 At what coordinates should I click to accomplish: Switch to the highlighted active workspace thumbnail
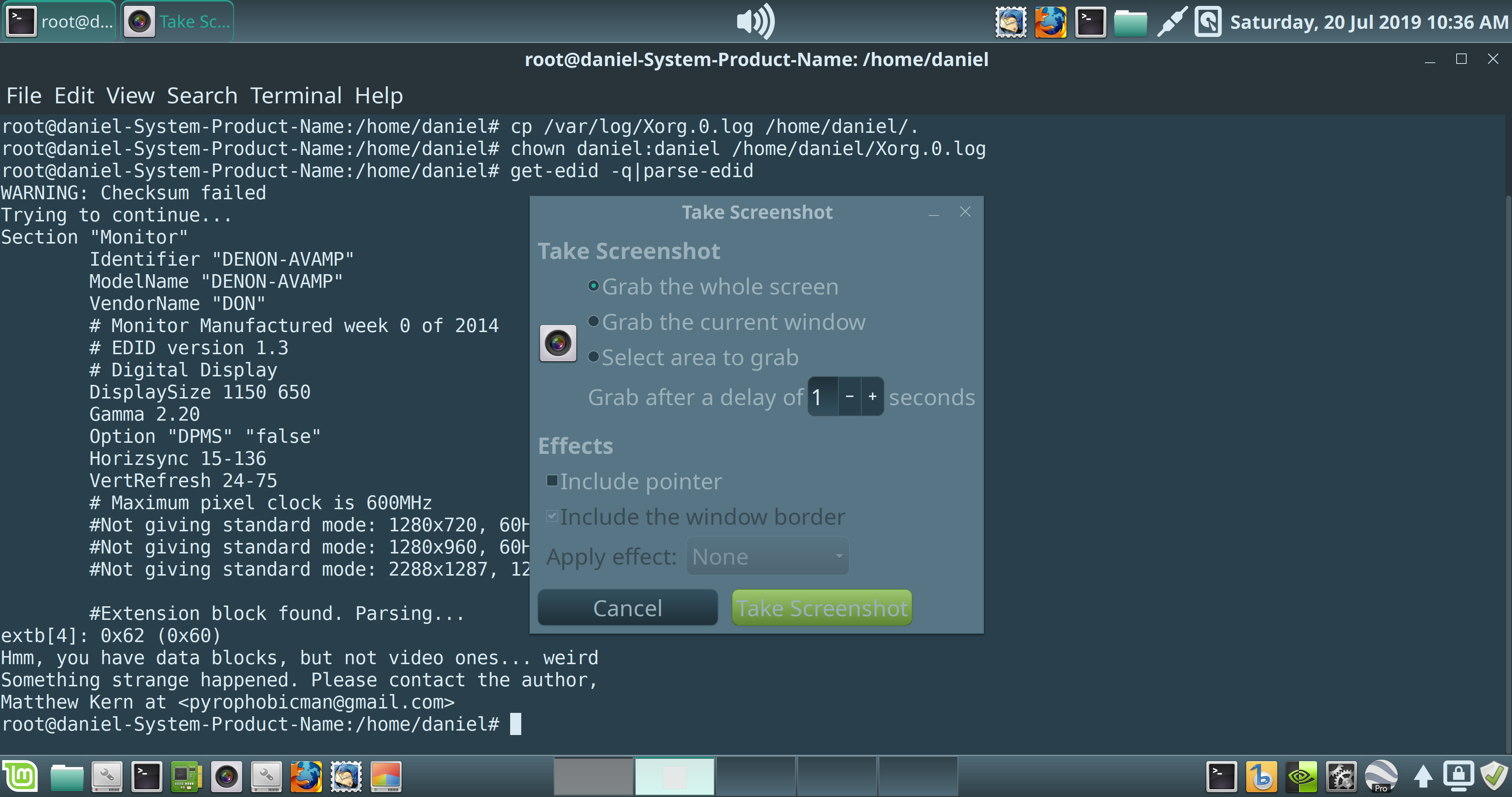click(674, 776)
